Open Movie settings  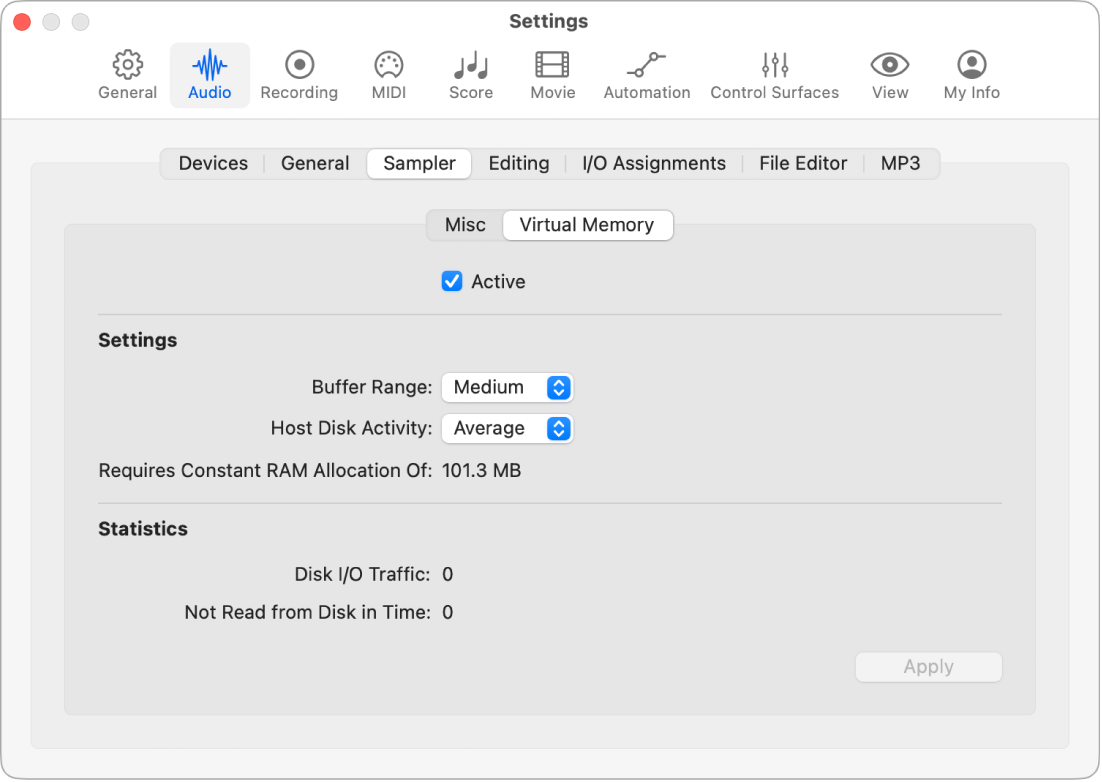click(x=552, y=74)
